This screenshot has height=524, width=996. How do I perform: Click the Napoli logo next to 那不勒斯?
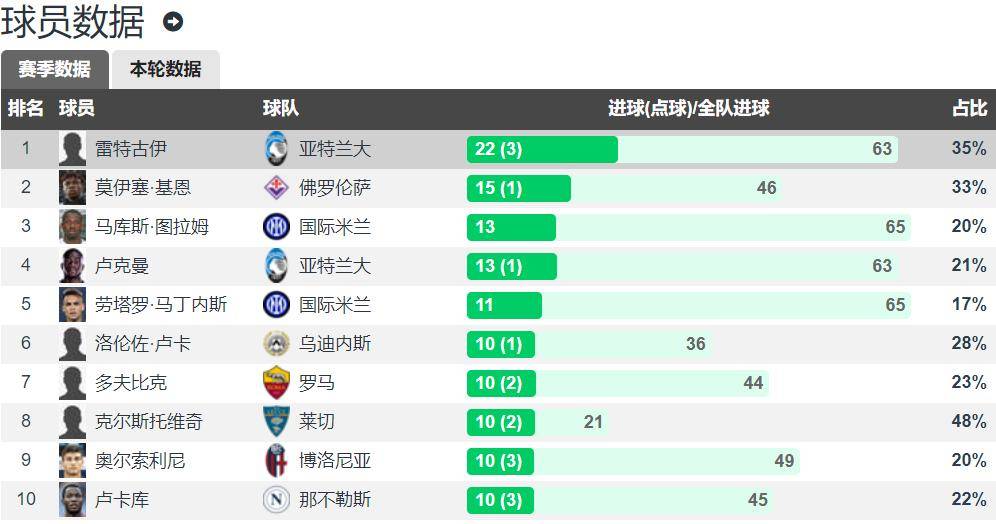point(276,499)
